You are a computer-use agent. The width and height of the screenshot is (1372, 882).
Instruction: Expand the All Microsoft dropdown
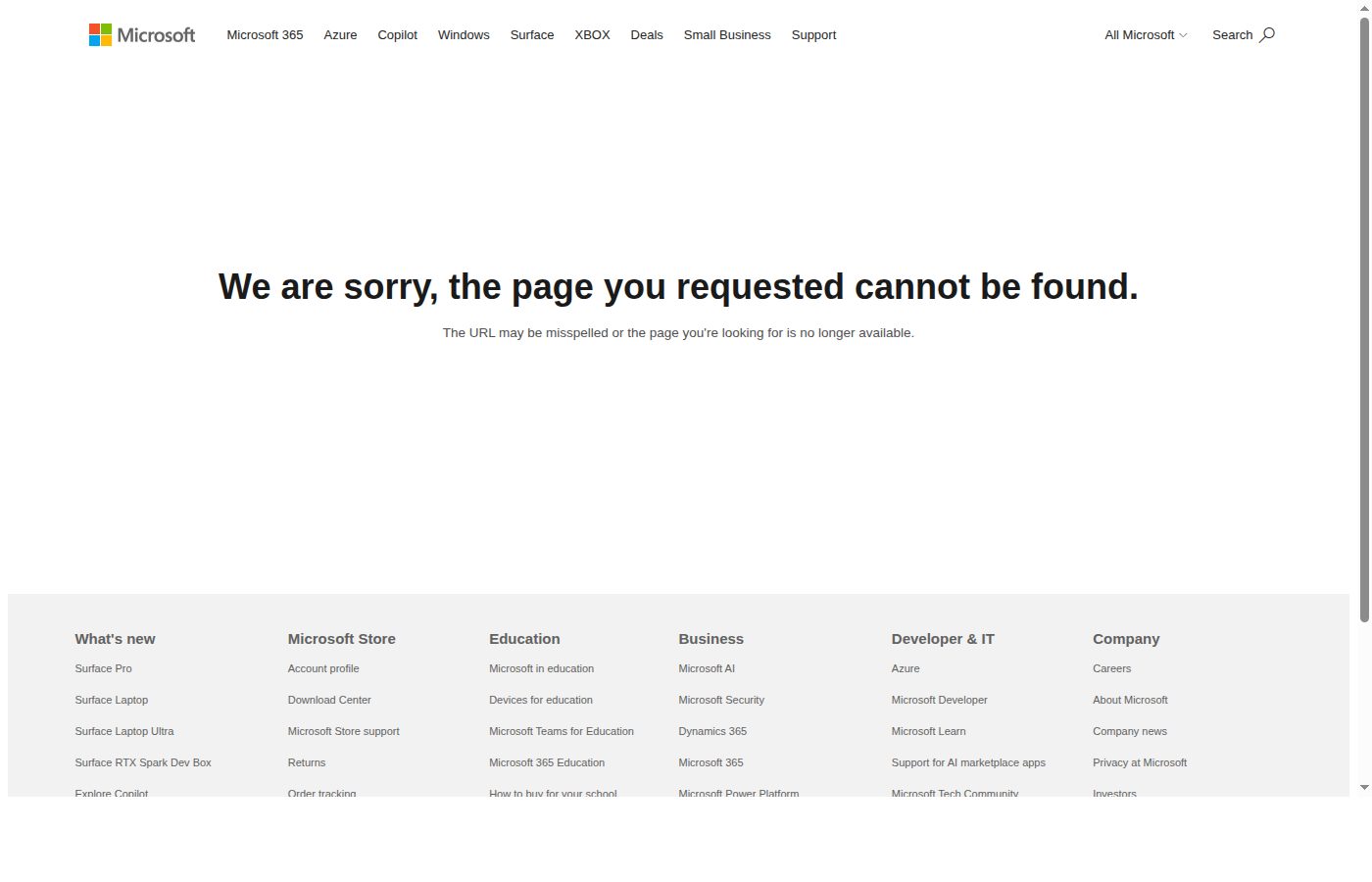(1146, 34)
